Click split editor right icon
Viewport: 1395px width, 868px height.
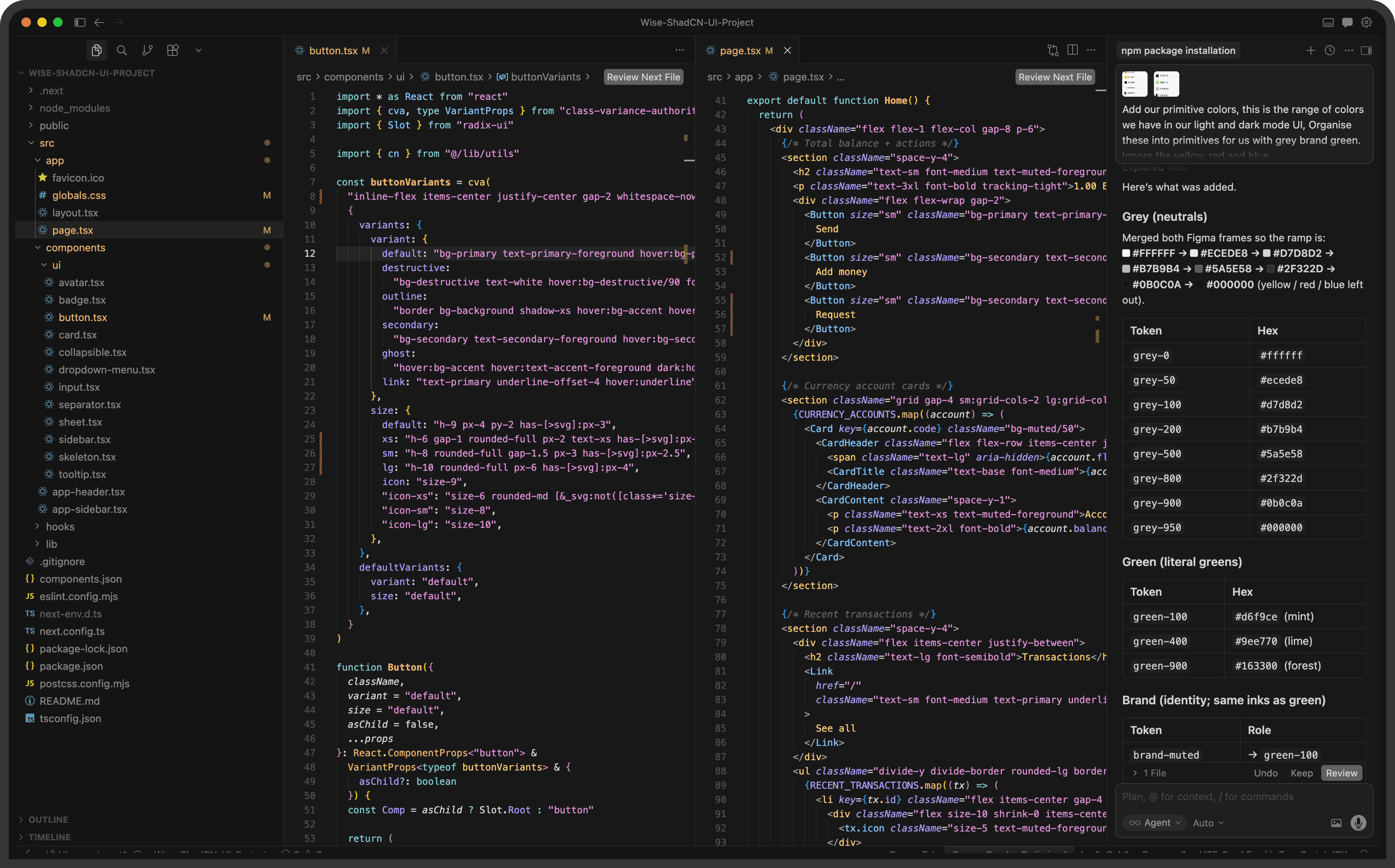tap(1072, 50)
